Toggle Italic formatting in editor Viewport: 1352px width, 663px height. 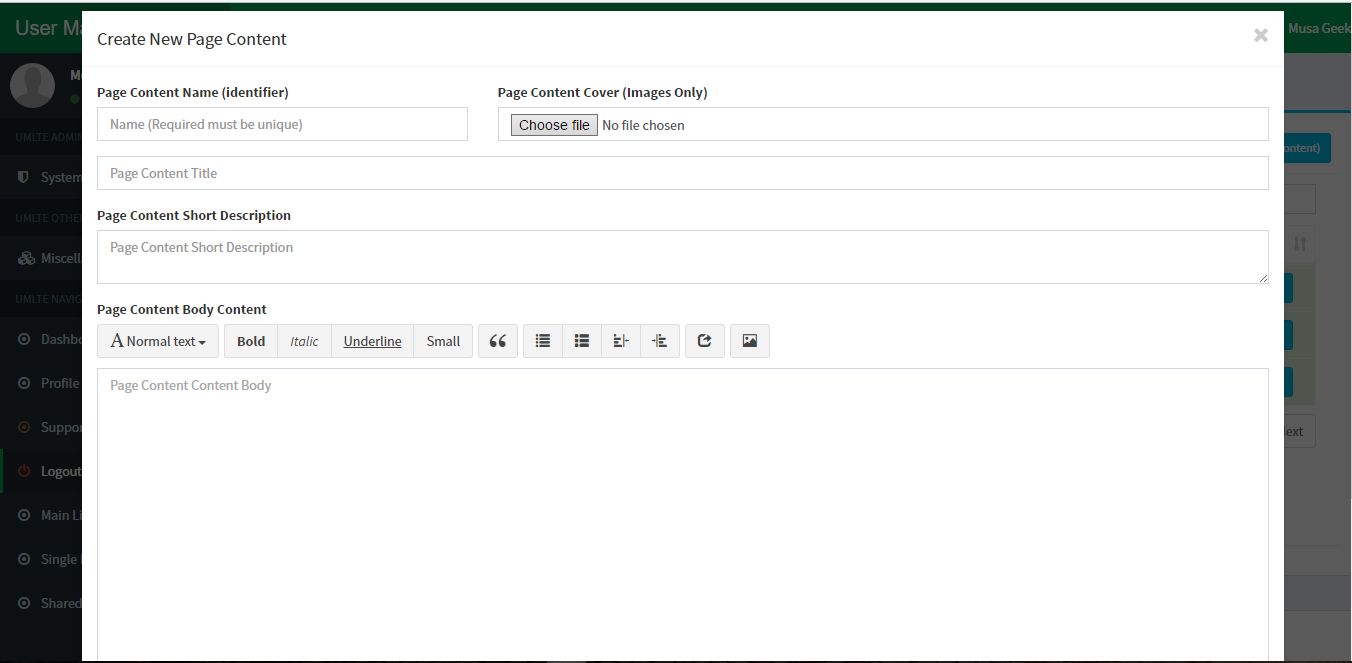point(304,341)
